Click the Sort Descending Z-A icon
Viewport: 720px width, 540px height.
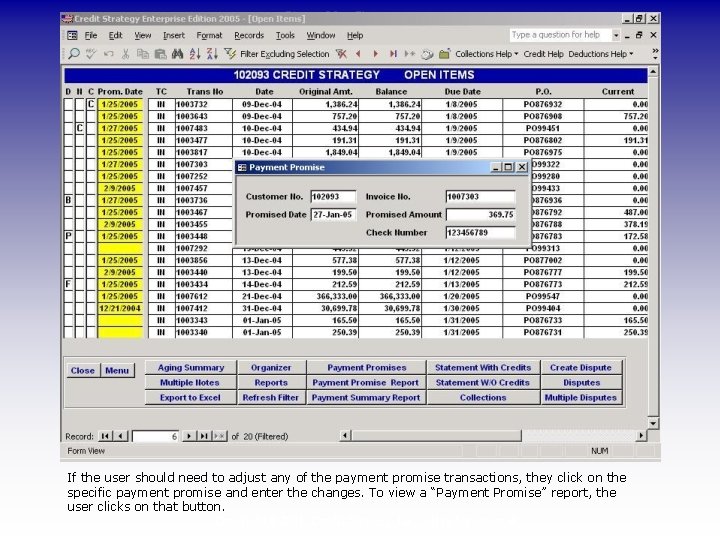click(212, 54)
